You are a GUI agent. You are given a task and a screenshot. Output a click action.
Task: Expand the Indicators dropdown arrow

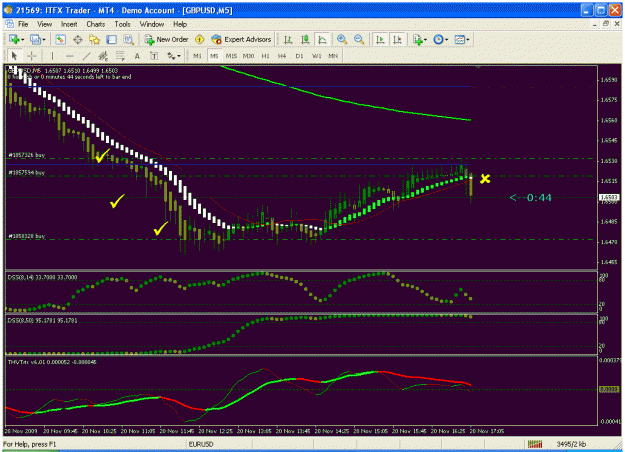pos(426,39)
